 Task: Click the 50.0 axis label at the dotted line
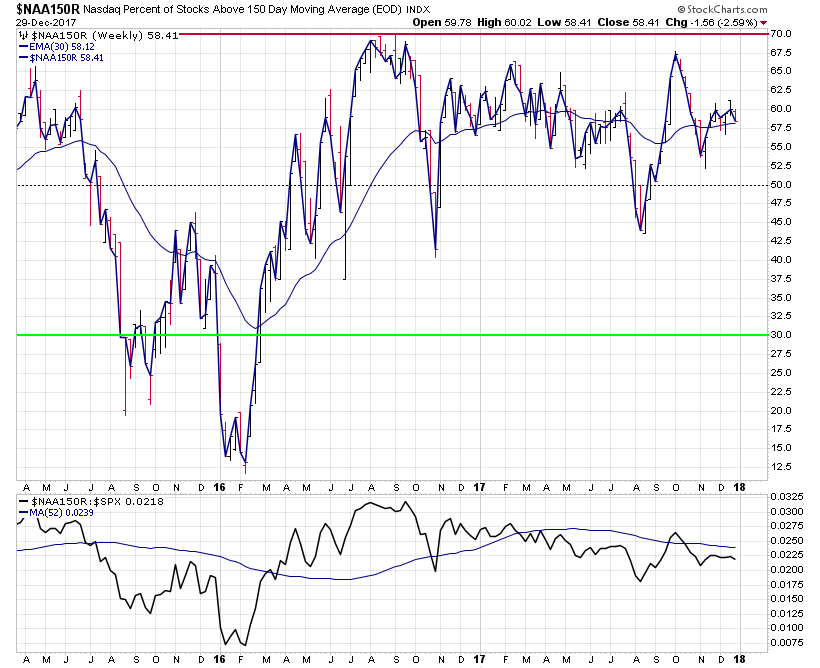click(781, 185)
